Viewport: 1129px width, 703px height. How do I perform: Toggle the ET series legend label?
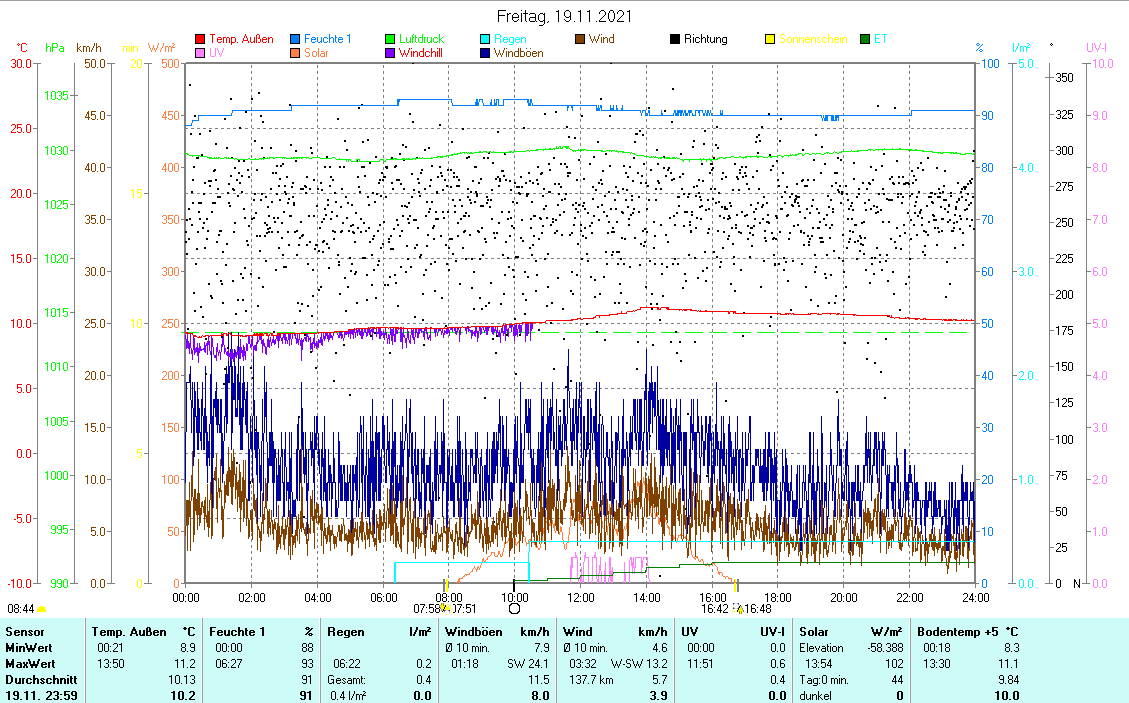[x=880, y=40]
